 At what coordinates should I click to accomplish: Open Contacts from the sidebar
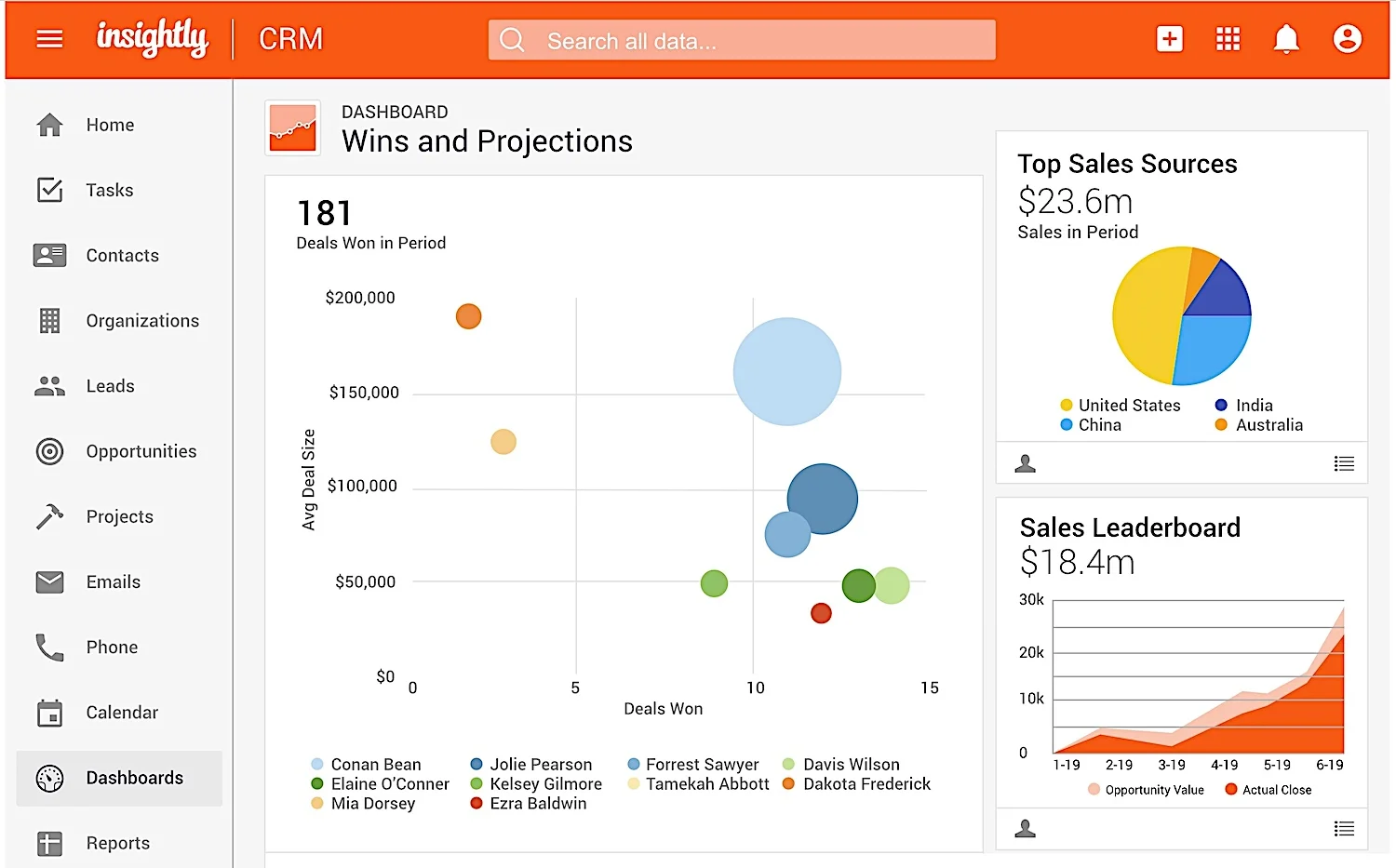(x=122, y=255)
